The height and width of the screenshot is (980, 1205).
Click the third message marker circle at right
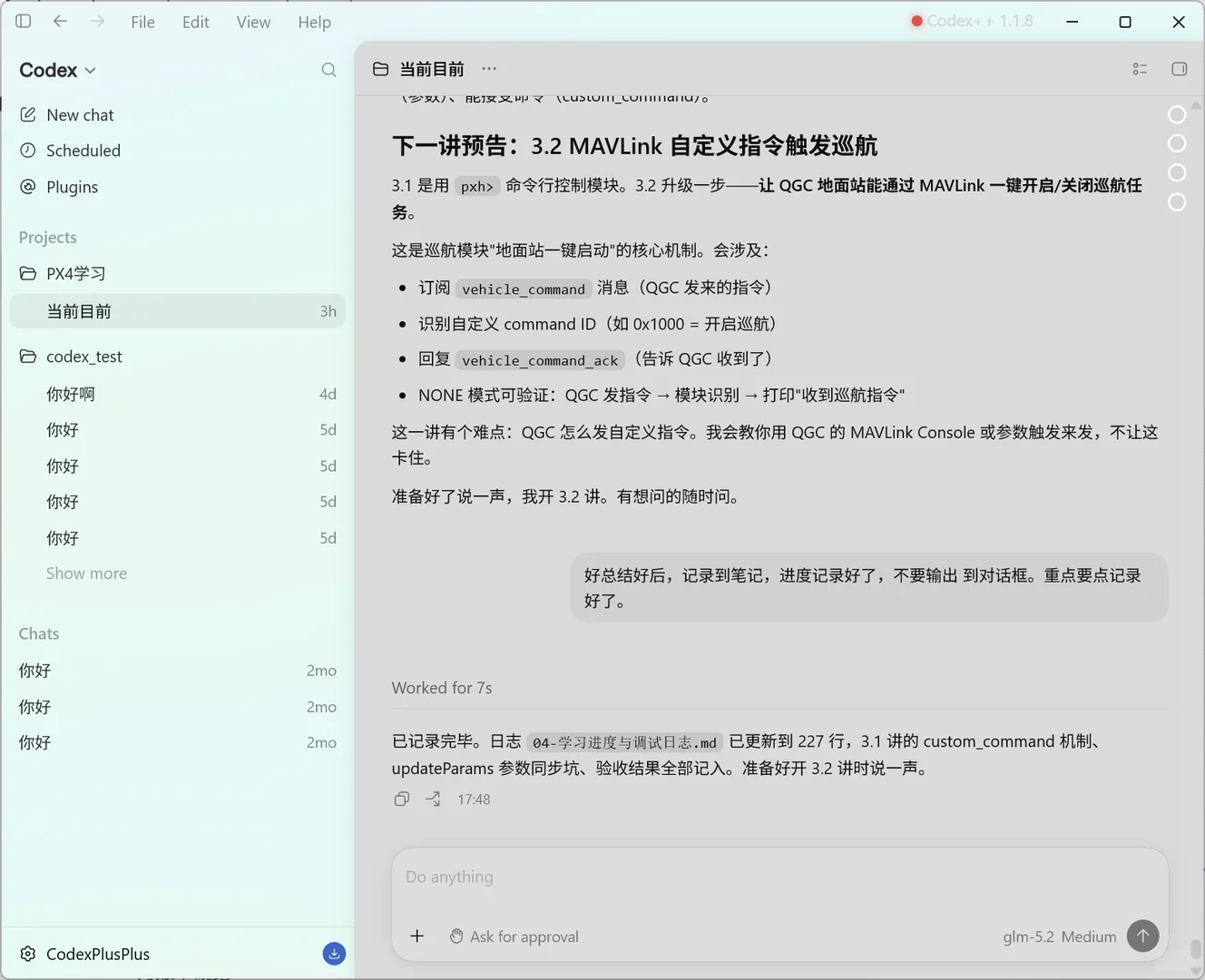point(1177,172)
